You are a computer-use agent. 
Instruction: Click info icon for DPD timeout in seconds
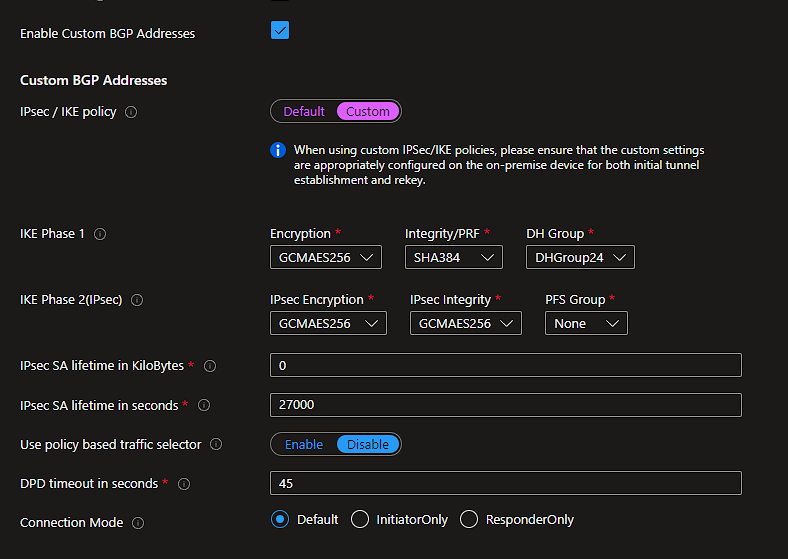[x=184, y=484]
